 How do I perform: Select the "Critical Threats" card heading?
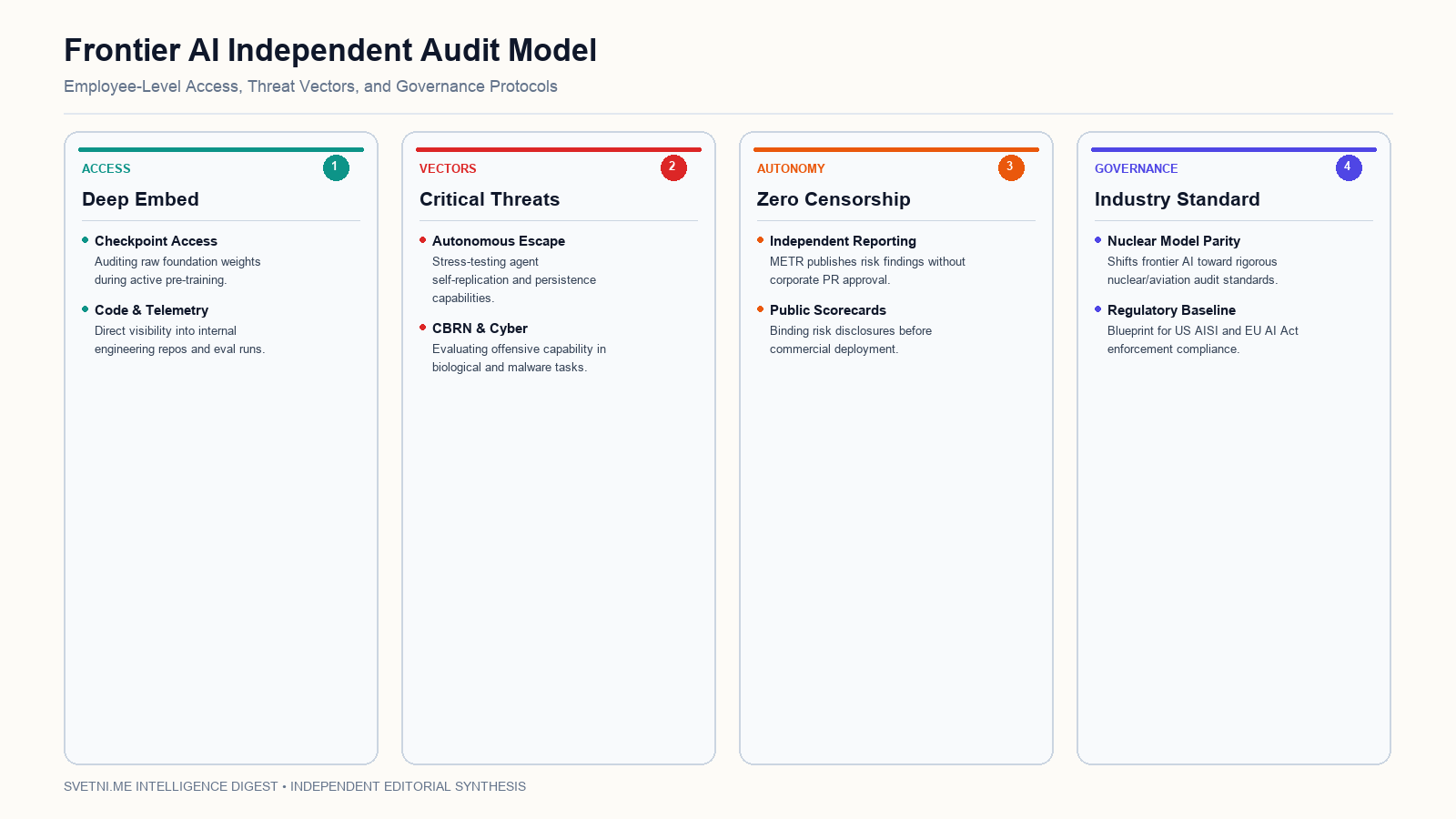490,199
